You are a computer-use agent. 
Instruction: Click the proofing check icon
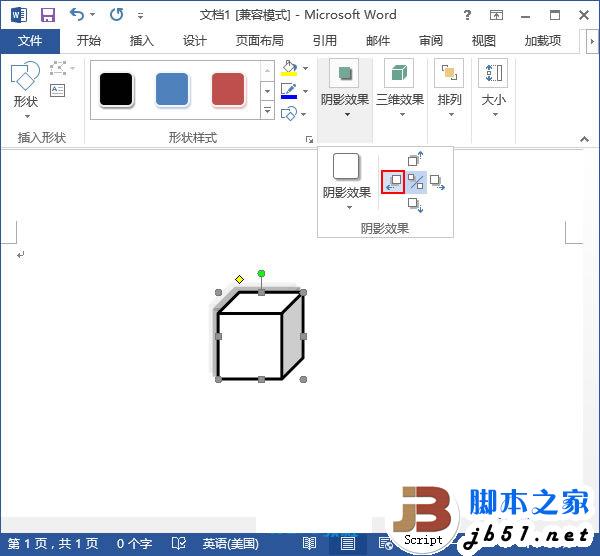point(179,543)
